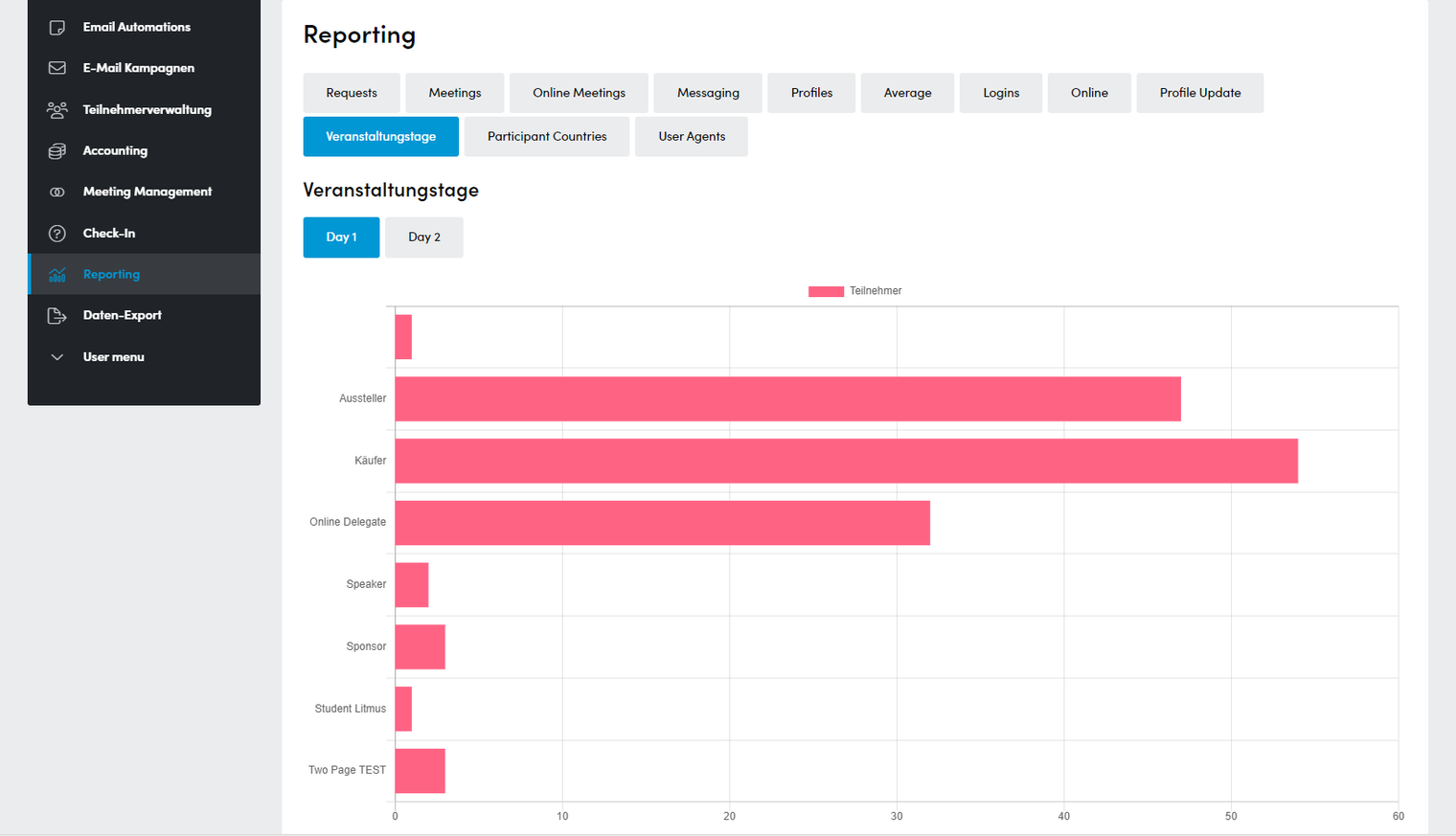Click the Online Delegate chart bar

tap(663, 523)
